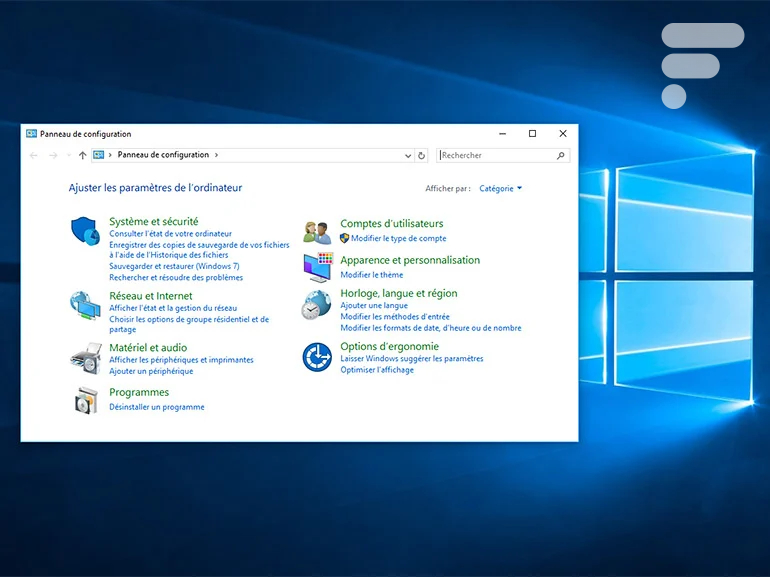
Task: Go up one level with up arrow
Action: (x=82, y=156)
